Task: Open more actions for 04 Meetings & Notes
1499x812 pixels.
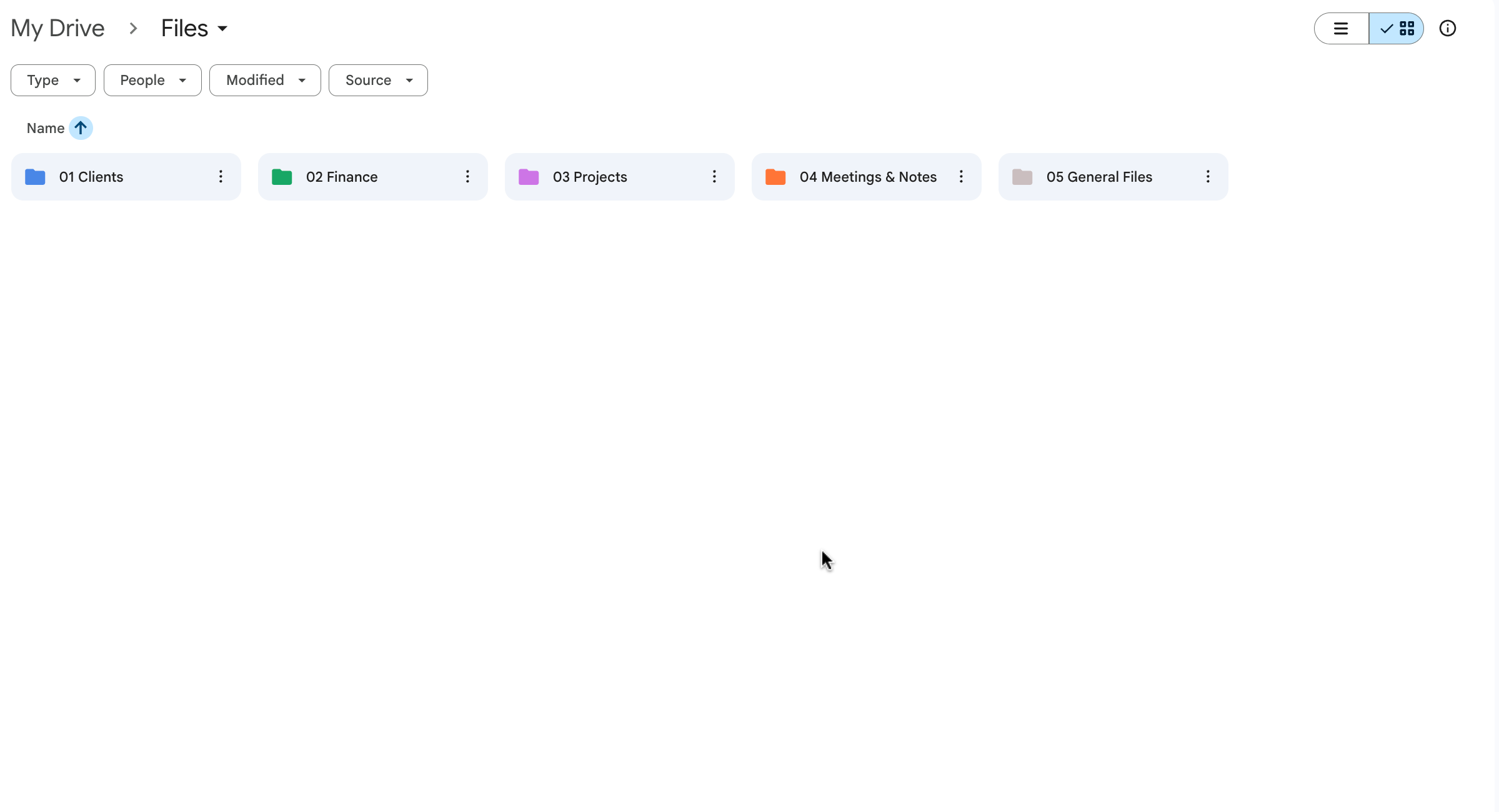Action: tap(961, 177)
